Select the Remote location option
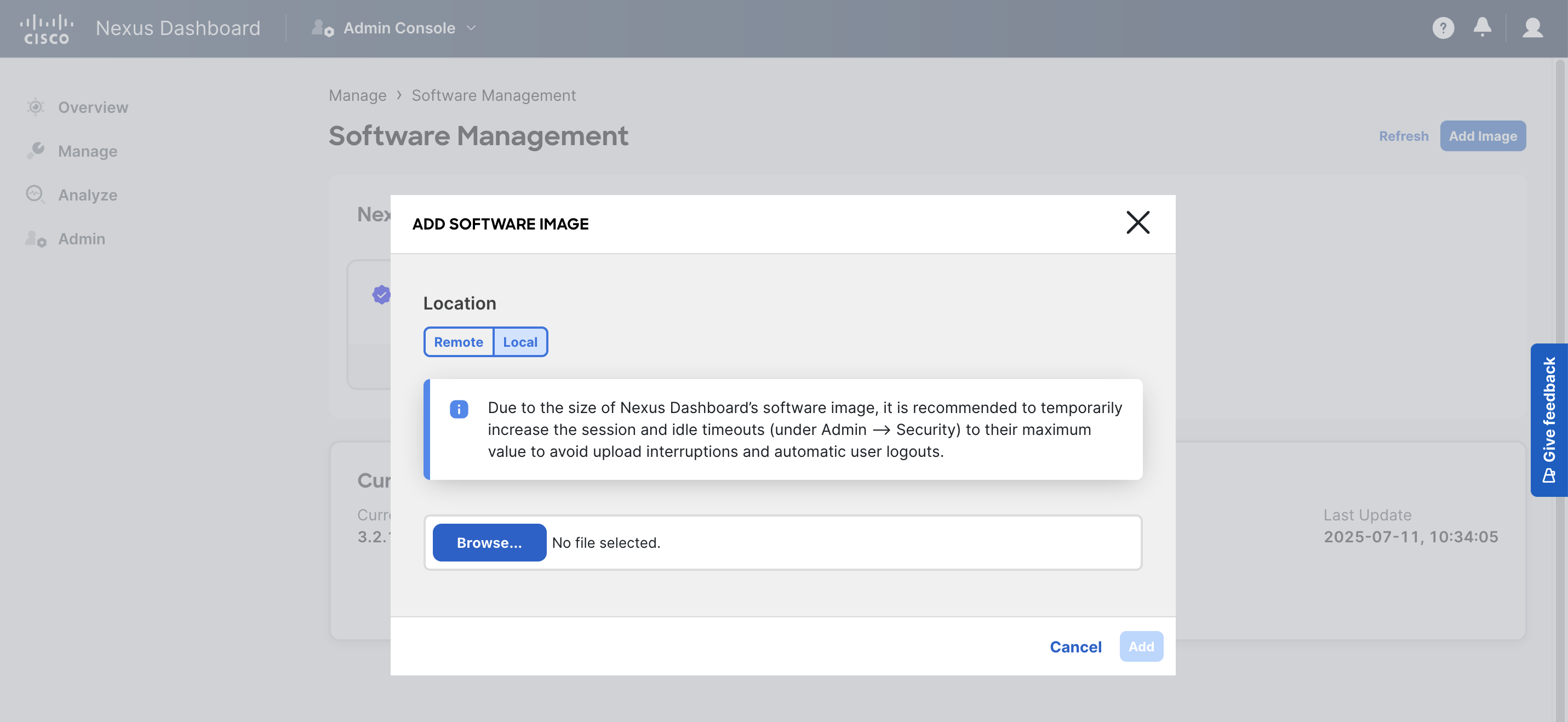 pyautogui.click(x=459, y=342)
